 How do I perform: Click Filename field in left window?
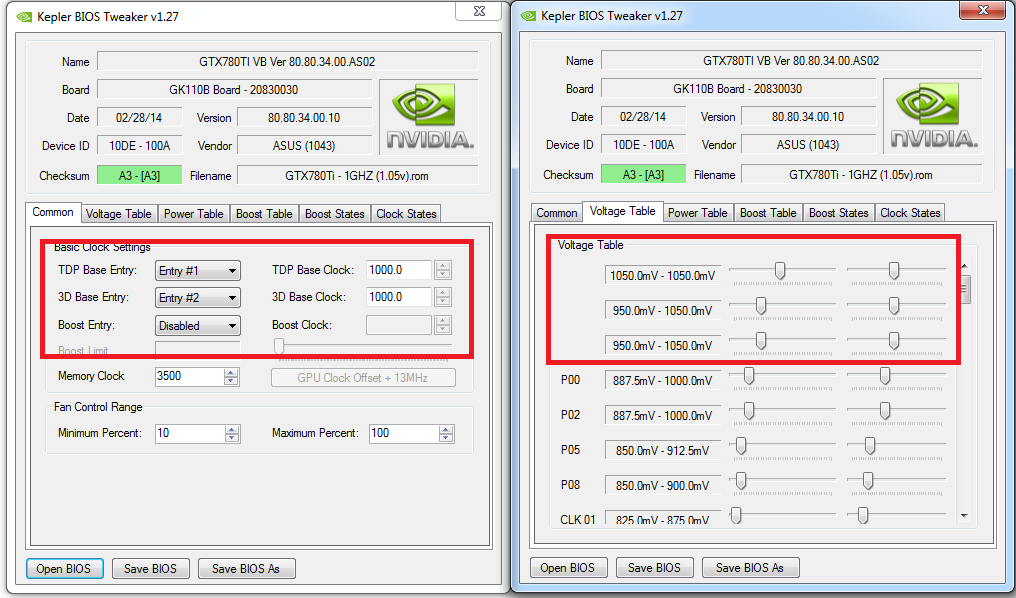(x=357, y=176)
